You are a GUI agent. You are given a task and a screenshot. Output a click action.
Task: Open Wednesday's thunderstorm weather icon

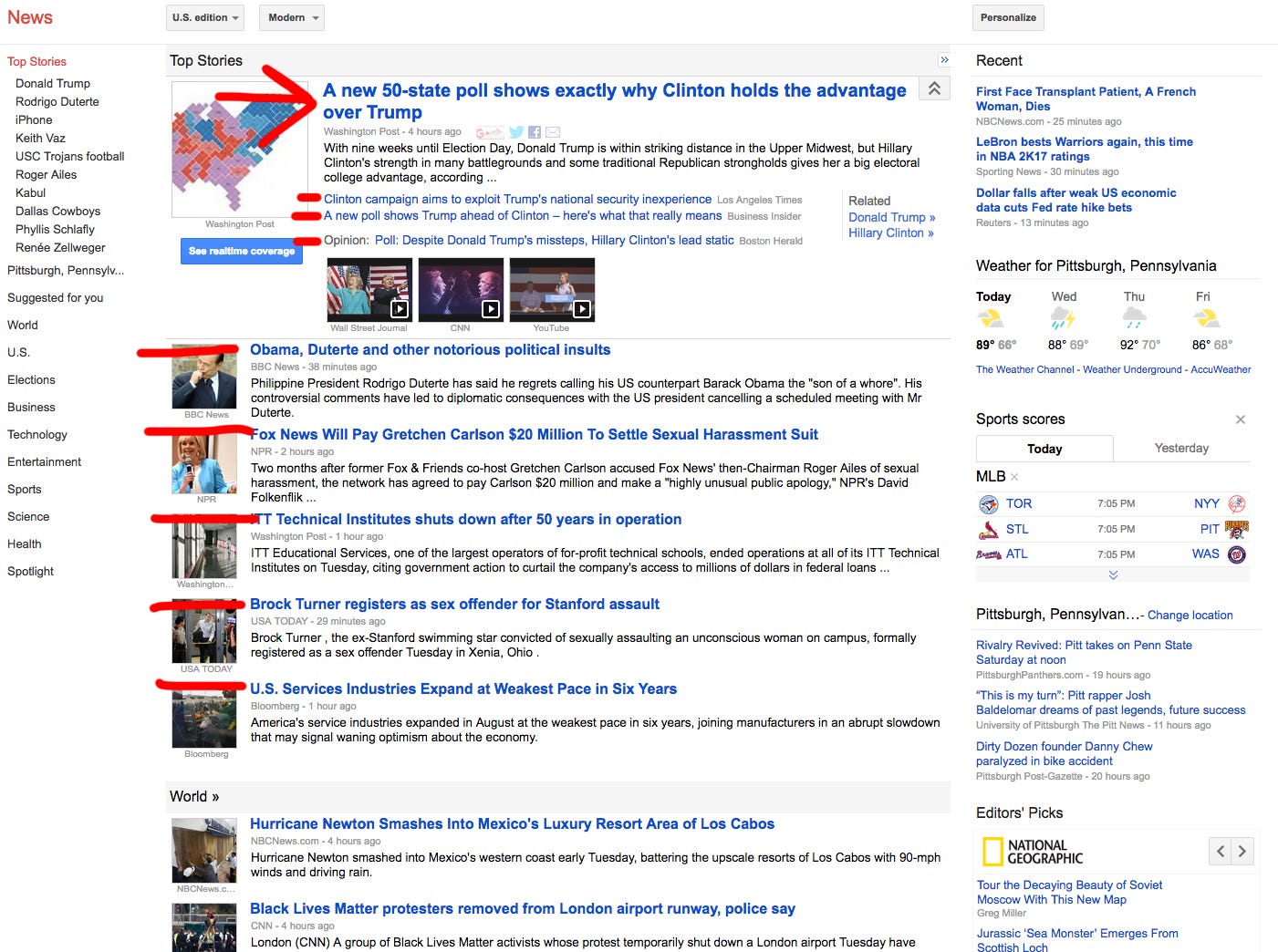point(1063,318)
